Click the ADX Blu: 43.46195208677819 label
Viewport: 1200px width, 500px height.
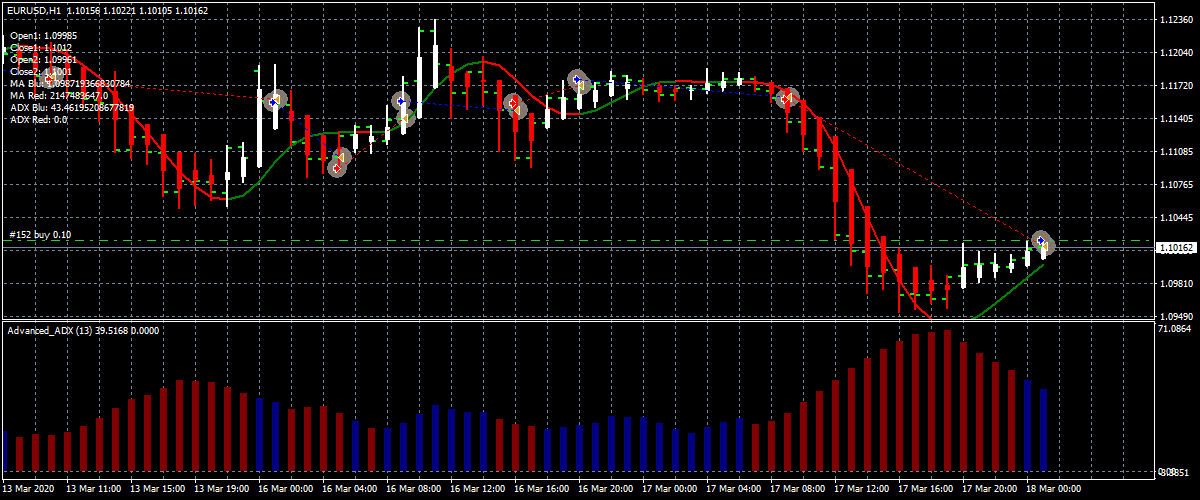coord(72,107)
